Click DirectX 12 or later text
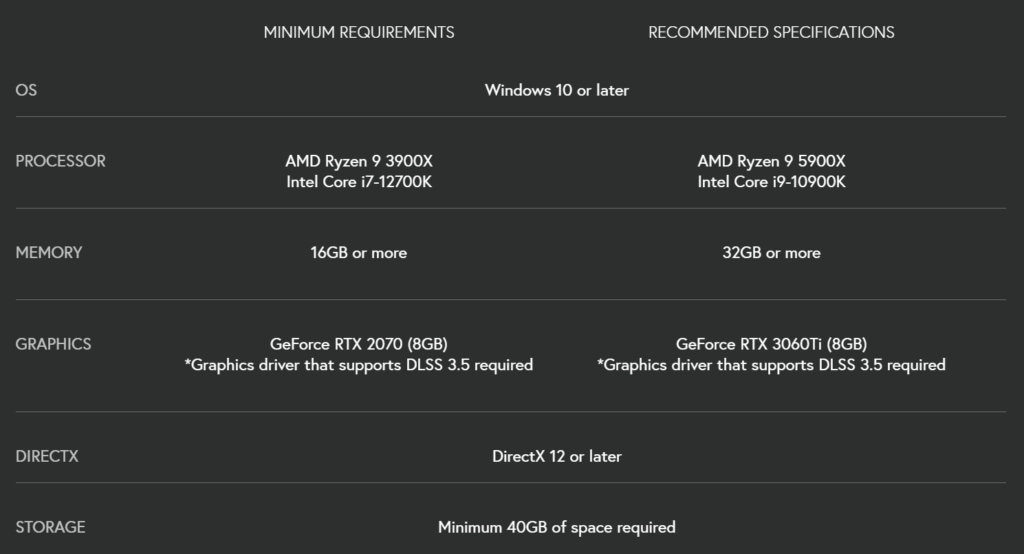The height and width of the screenshot is (554, 1024). [x=556, y=456]
